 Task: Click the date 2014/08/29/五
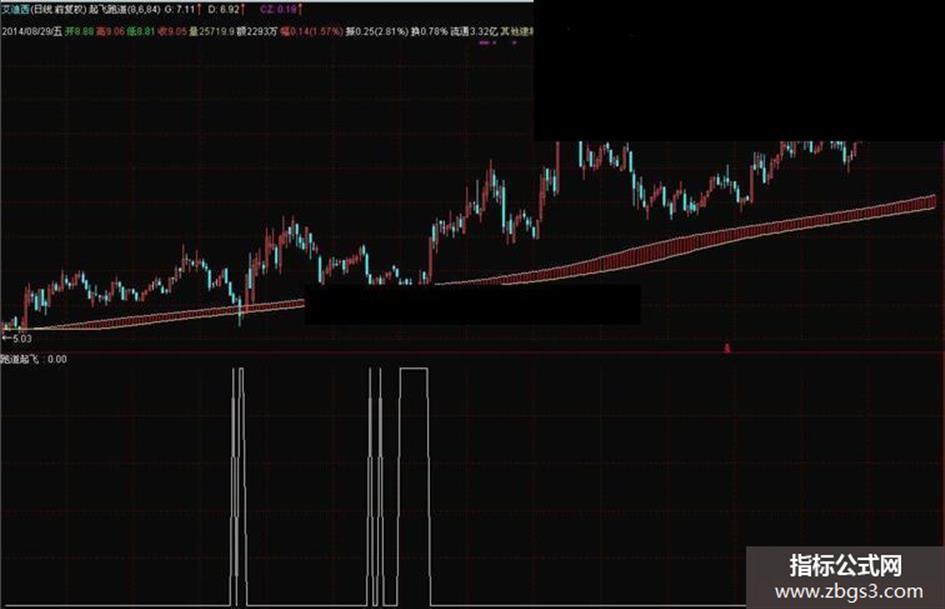[32, 31]
